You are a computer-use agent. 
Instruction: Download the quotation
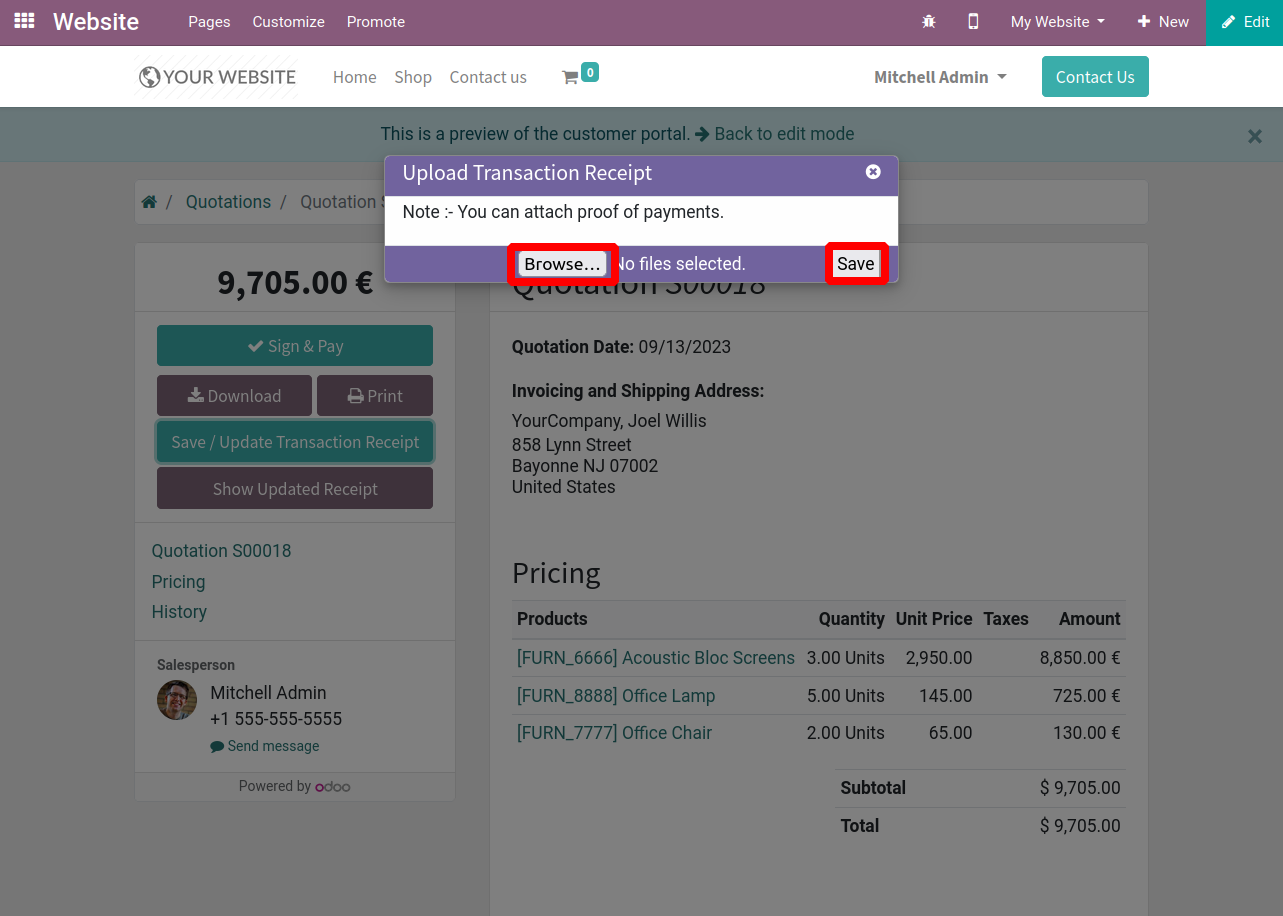[234, 396]
